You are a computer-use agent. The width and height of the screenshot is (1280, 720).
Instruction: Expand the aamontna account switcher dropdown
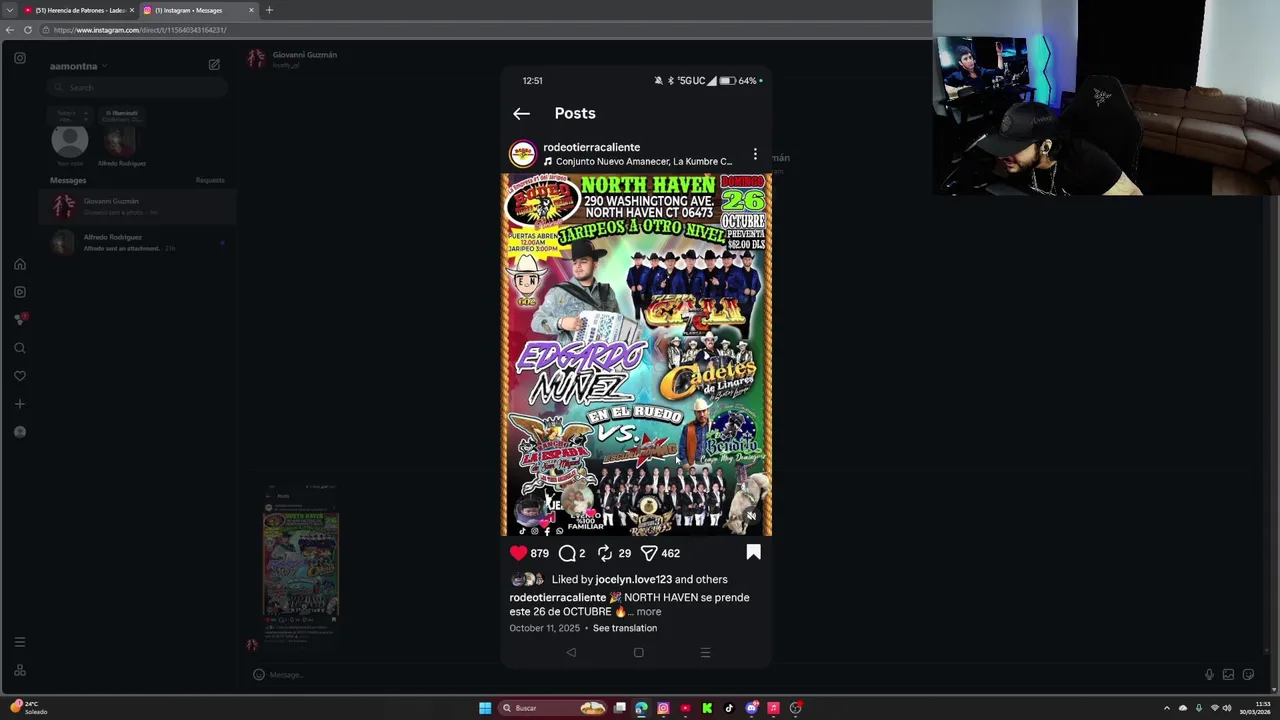point(79,66)
